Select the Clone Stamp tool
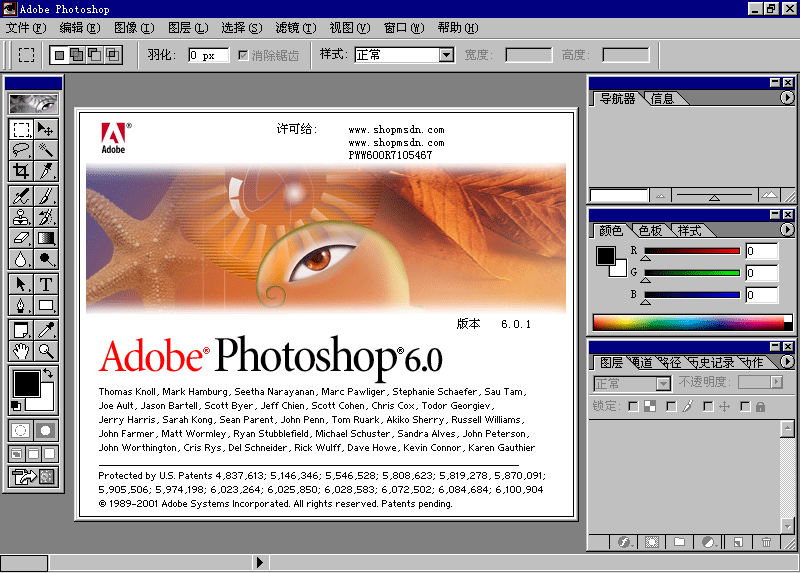 (x=21, y=217)
